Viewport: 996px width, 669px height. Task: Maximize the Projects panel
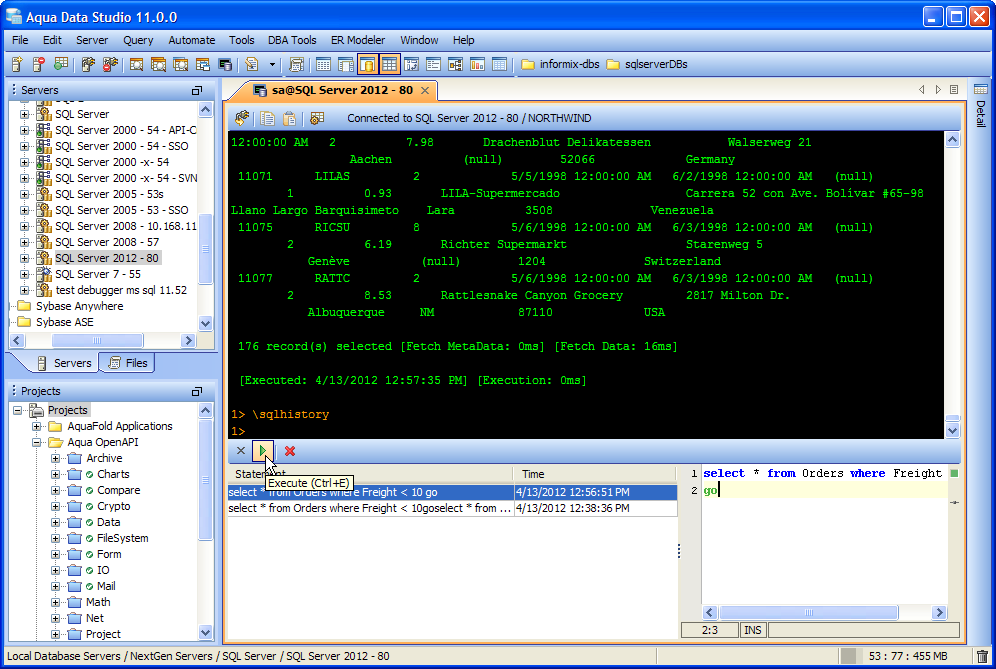[197, 391]
